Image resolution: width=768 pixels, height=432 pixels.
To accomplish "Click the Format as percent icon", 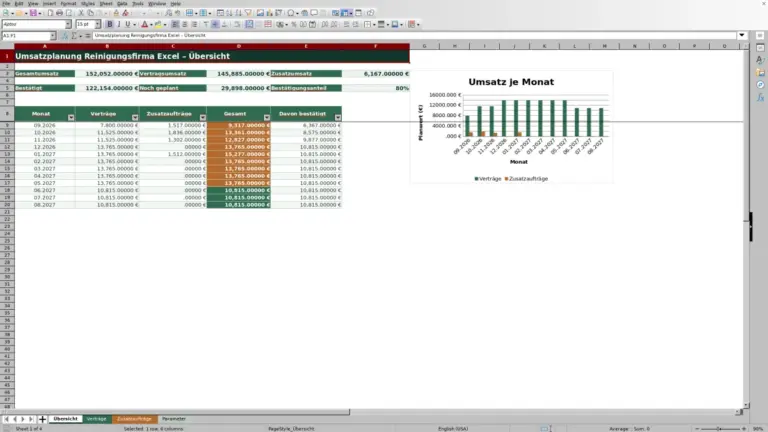I will click(x=294, y=24).
